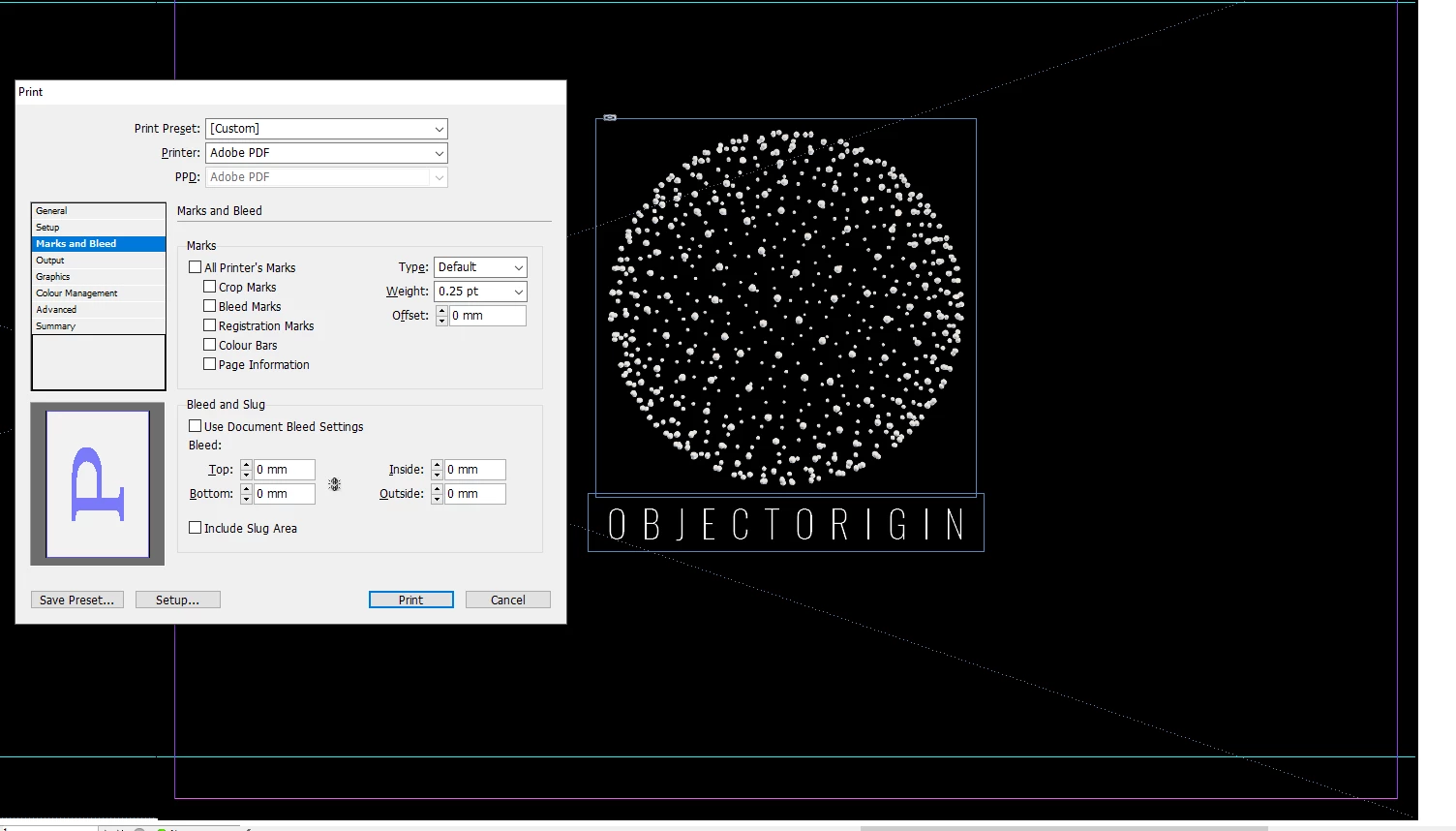Click the Offset stepper arrows
1456x831 pixels.
pos(442,316)
